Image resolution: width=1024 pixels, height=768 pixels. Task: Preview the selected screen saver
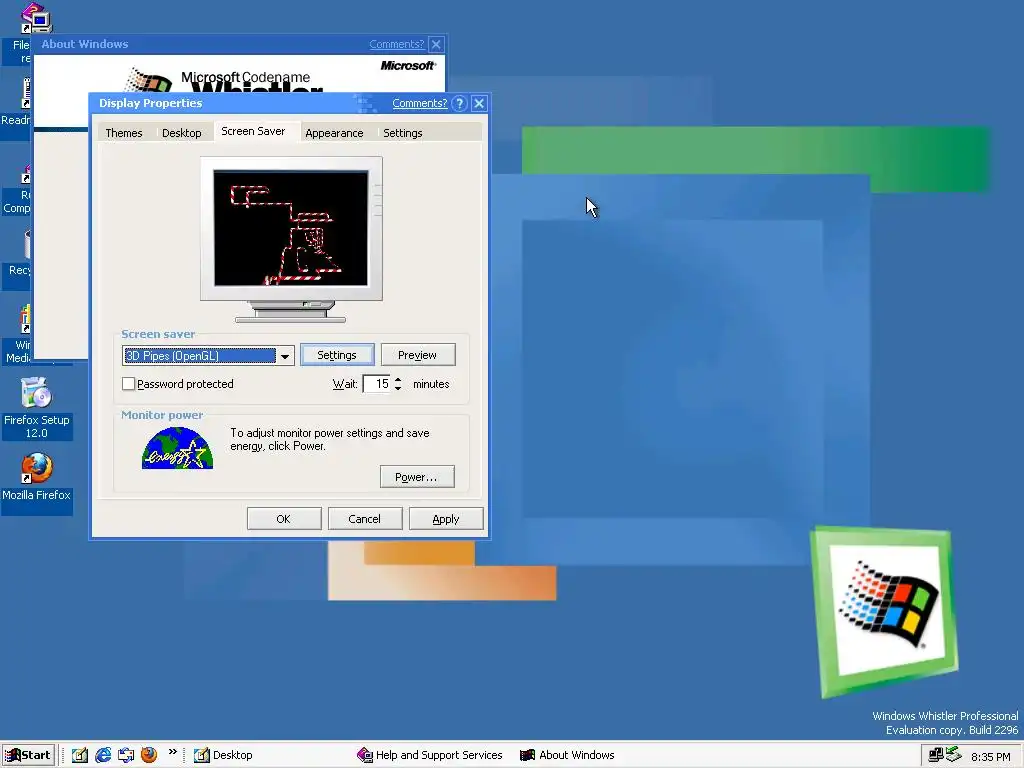(418, 355)
